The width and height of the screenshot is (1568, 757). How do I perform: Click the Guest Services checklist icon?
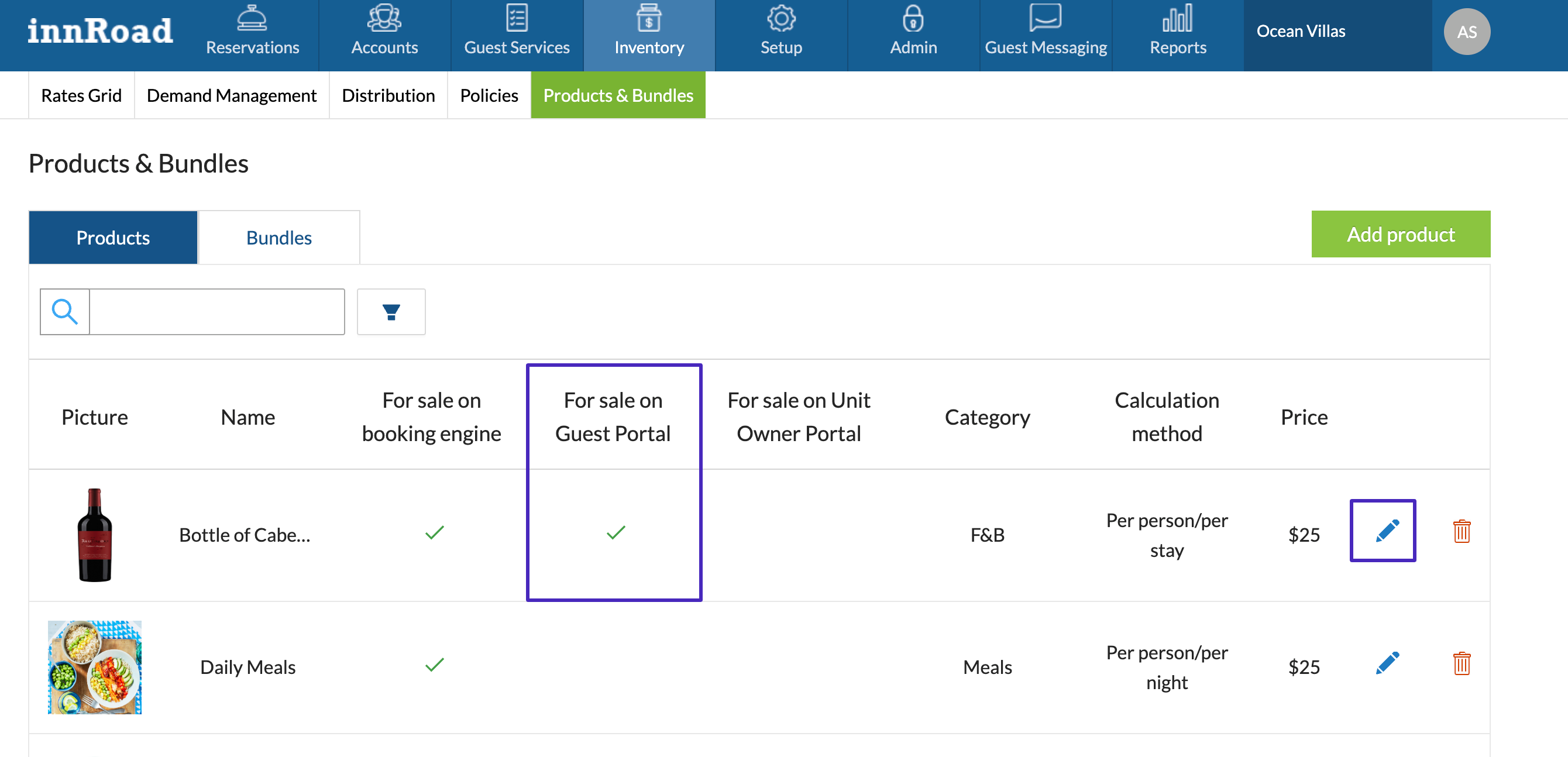point(516,18)
